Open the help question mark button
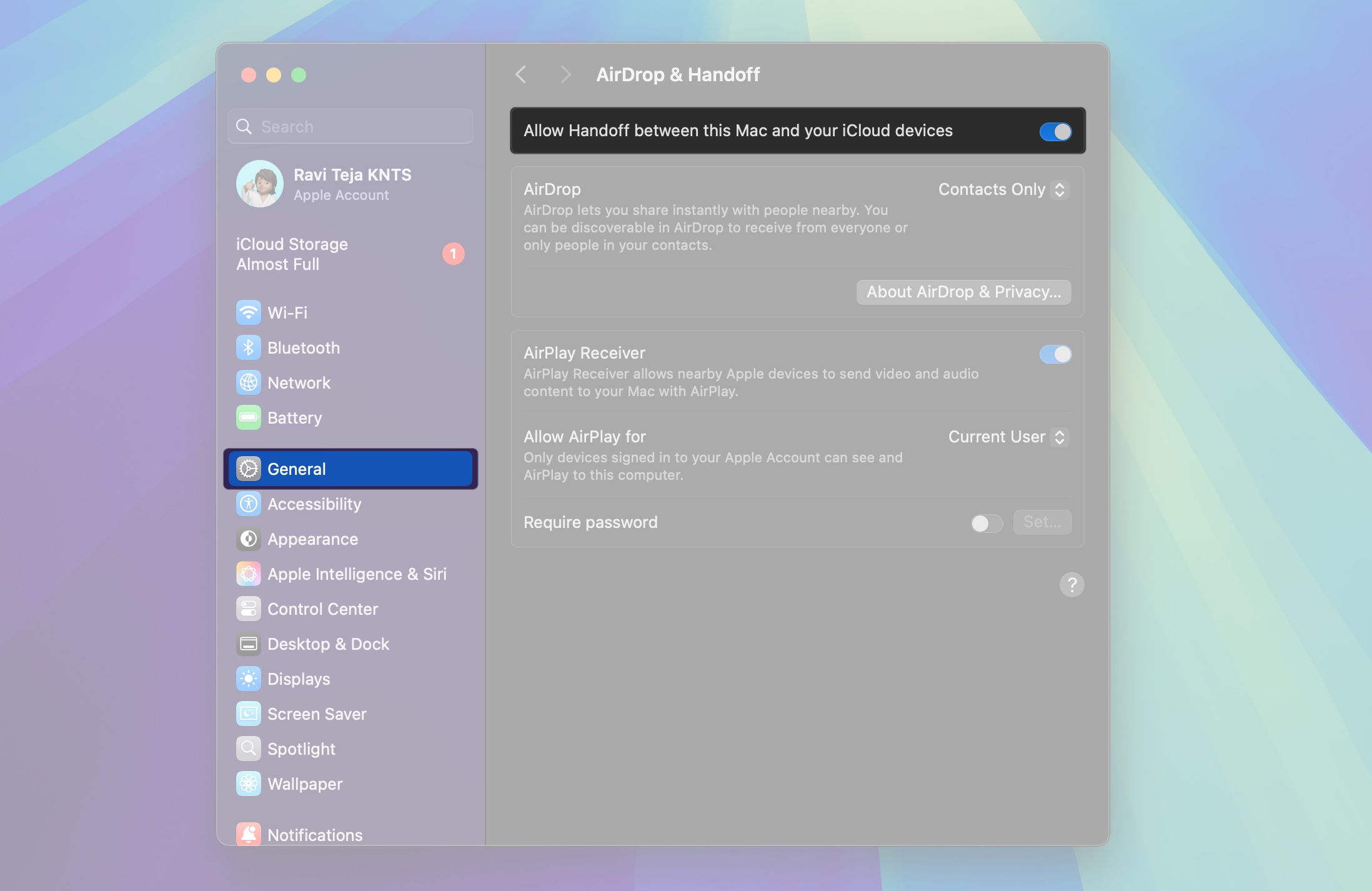 (x=1071, y=585)
